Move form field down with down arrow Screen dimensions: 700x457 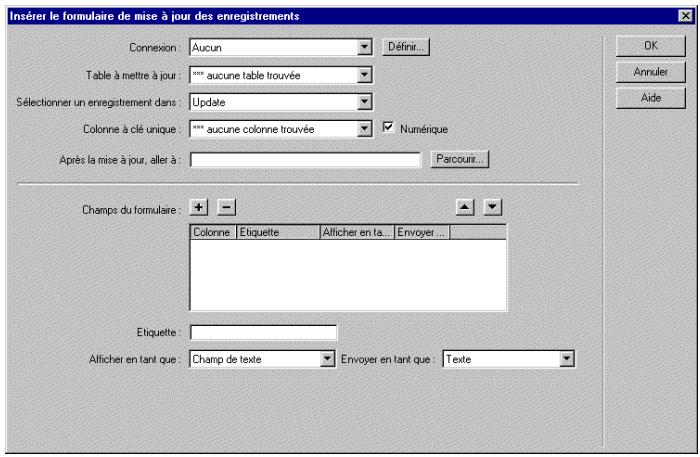coord(492,207)
